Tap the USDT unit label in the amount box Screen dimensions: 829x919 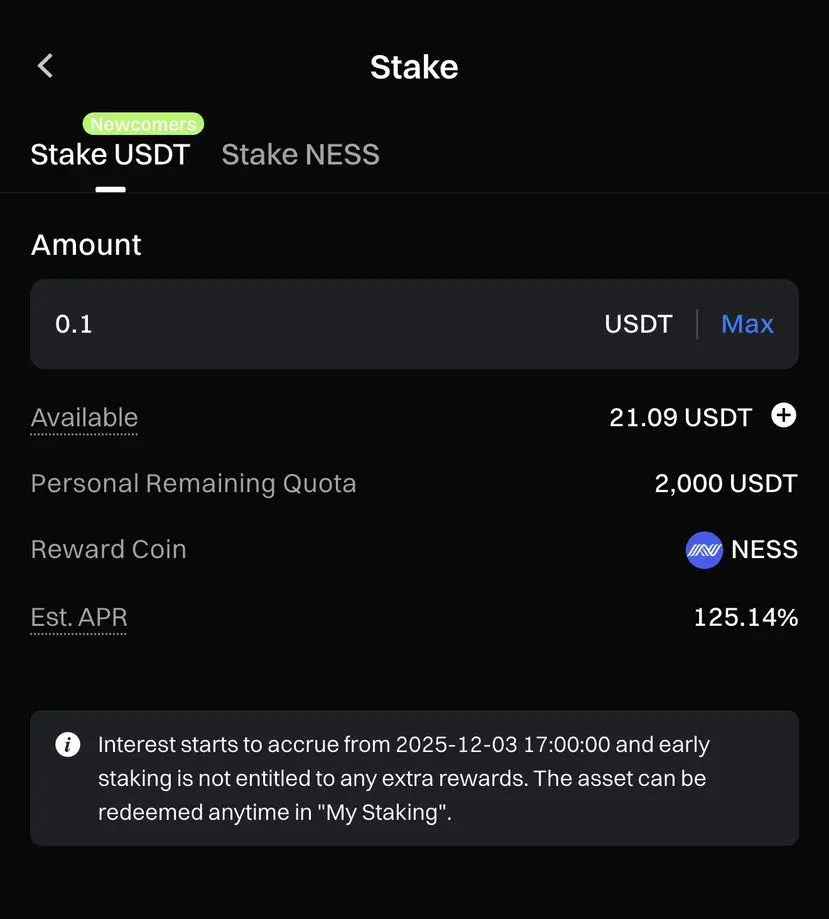tap(638, 324)
